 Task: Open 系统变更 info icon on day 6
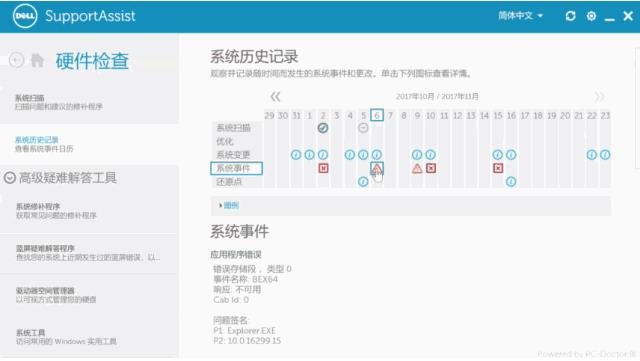click(x=377, y=155)
